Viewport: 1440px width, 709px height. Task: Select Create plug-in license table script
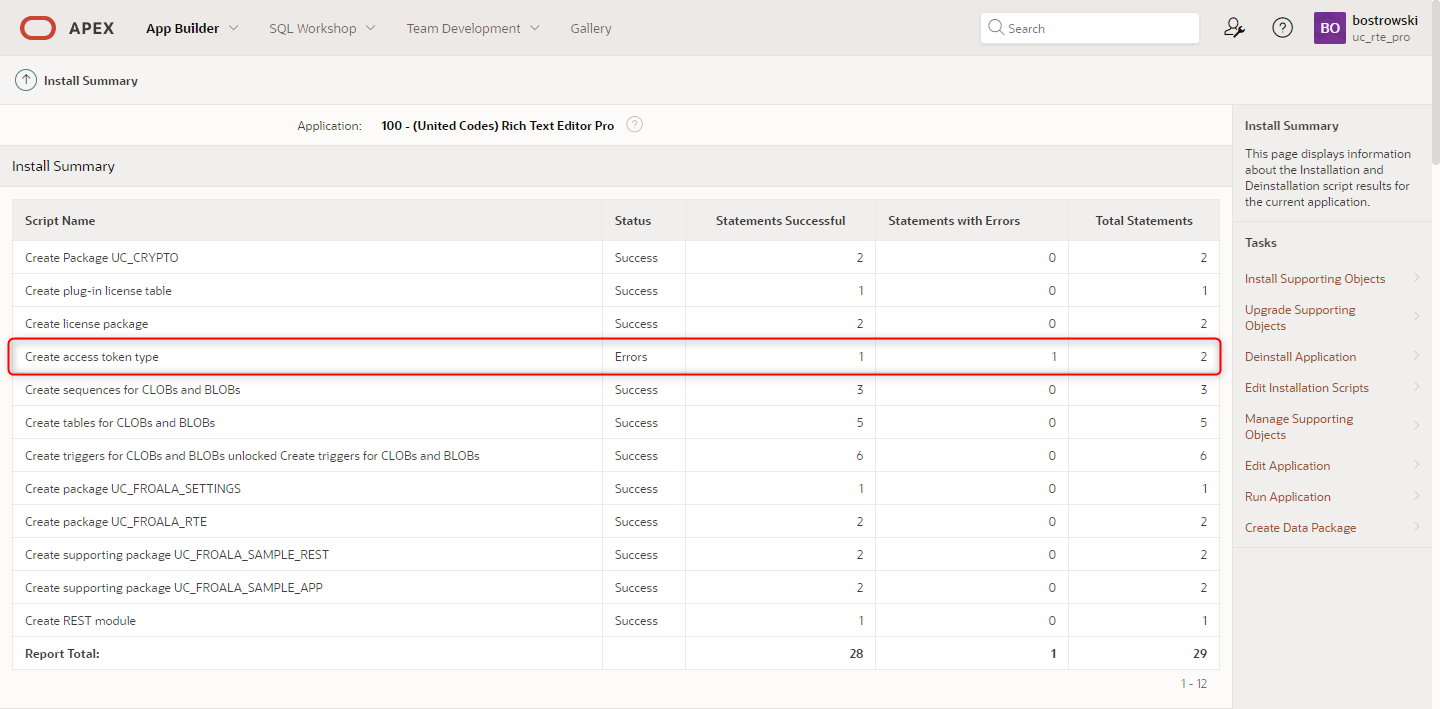[x=98, y=291]
